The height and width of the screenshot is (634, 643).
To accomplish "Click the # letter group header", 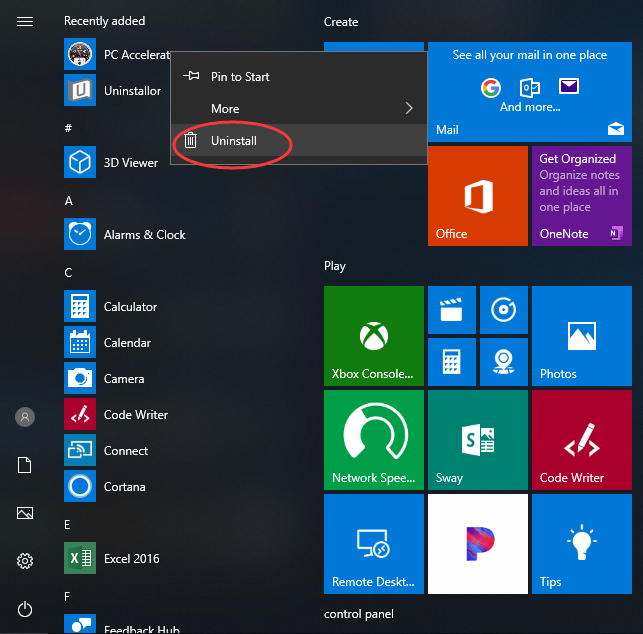I will [68, 128].
